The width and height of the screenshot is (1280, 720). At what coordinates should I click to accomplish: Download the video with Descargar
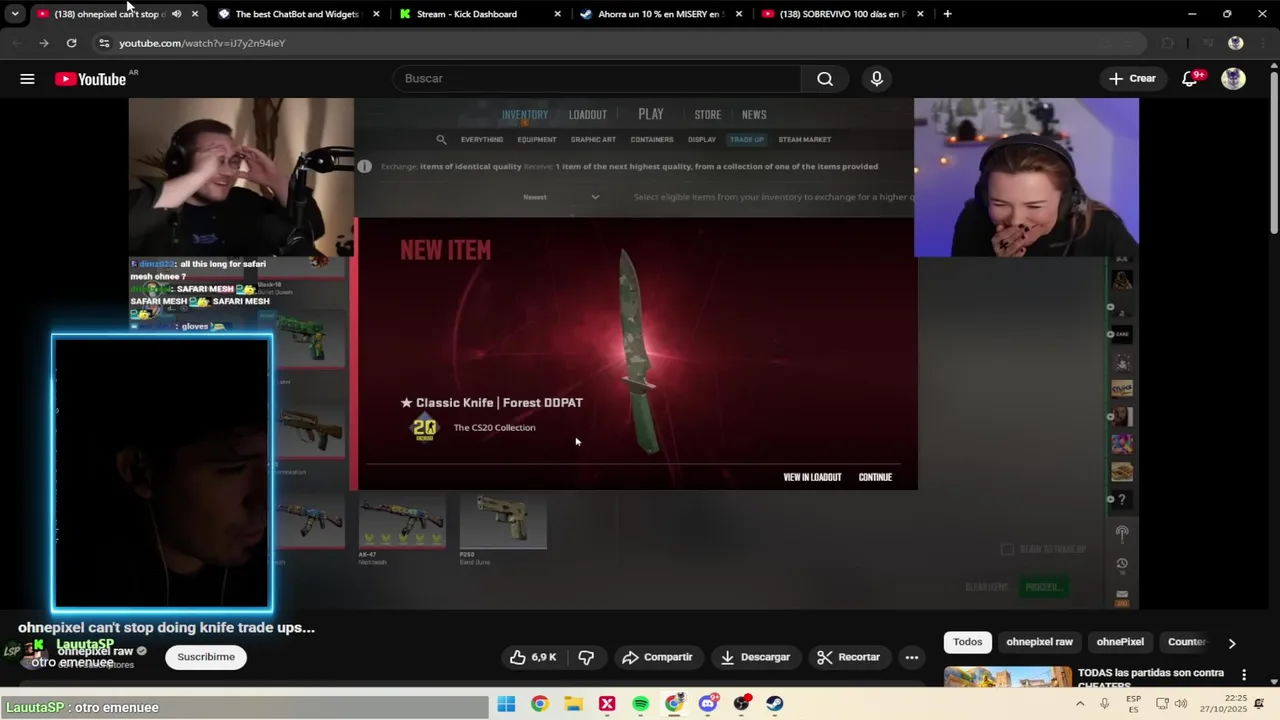[x=755, y=657]
